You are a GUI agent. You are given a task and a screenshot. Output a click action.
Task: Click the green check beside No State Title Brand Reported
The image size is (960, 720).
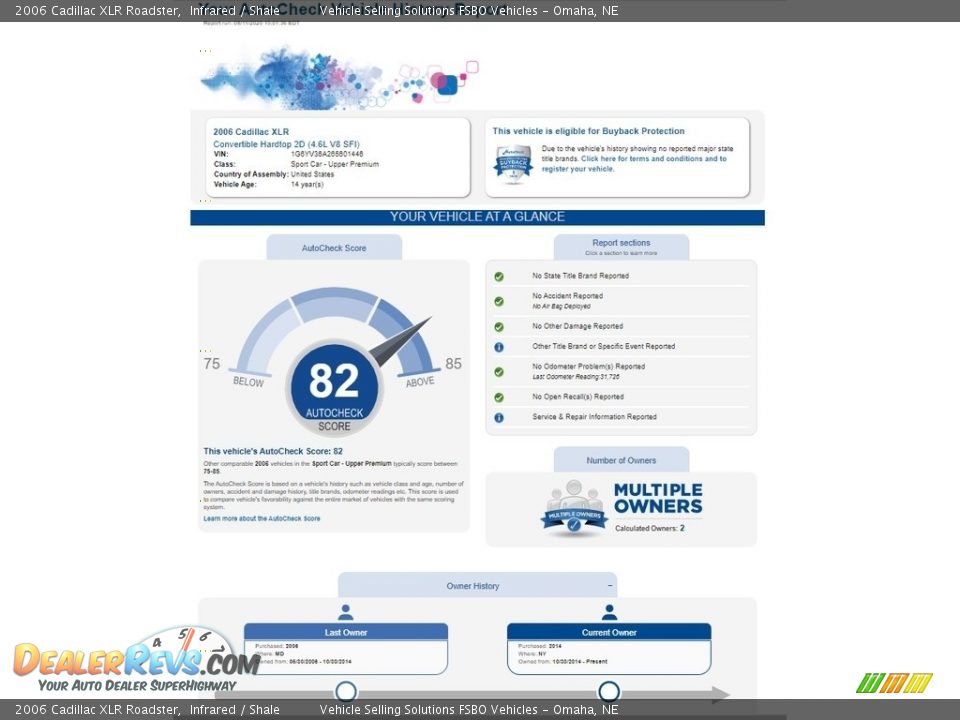499,276
